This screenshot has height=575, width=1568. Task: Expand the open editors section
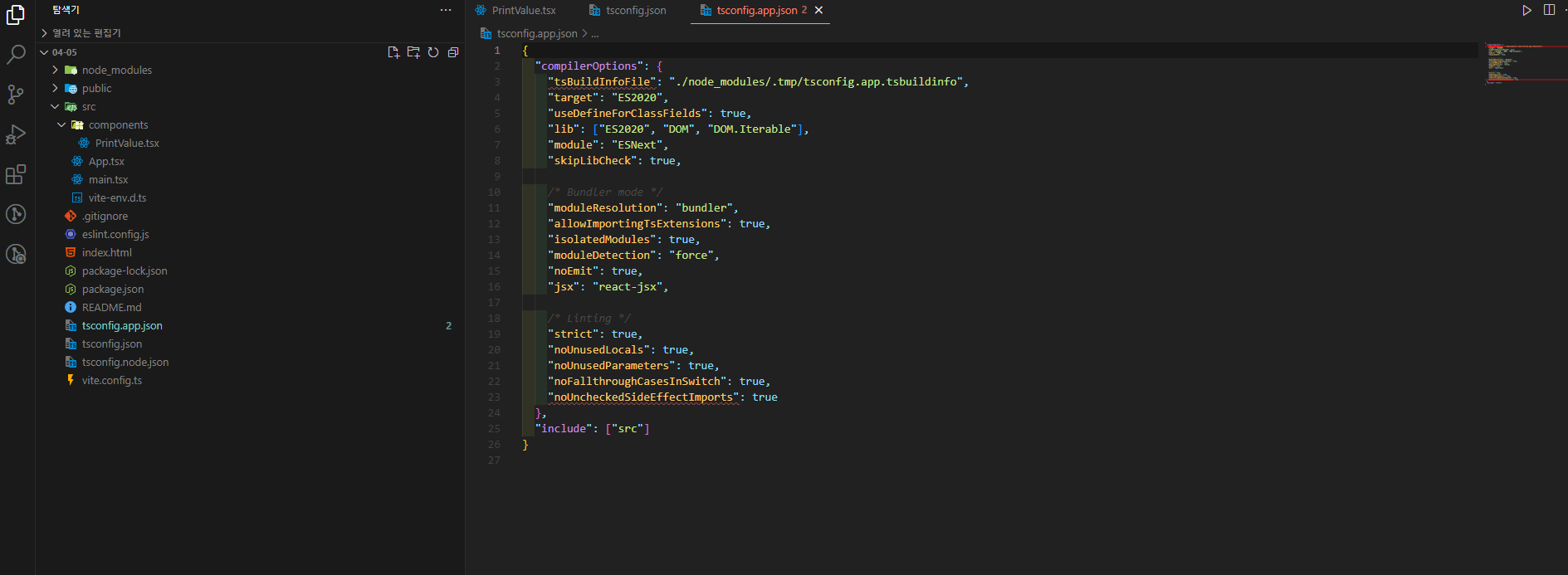pos(86,33)
